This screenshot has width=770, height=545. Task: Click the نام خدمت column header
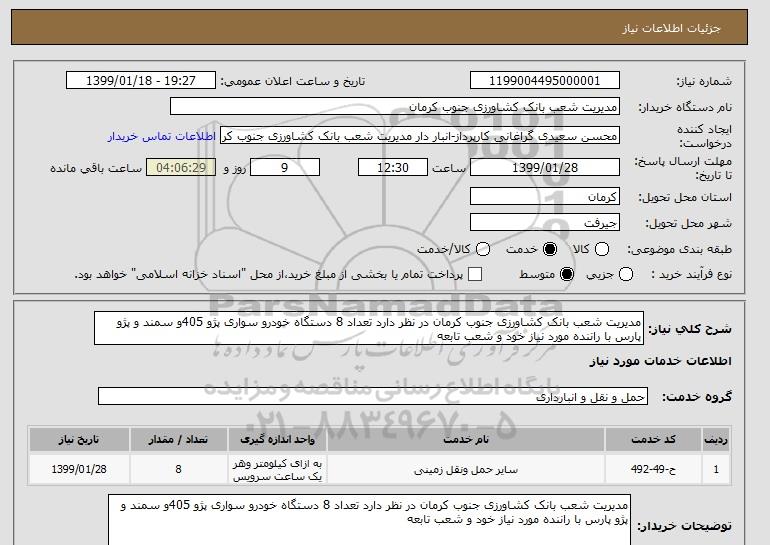tap(466, 439)
